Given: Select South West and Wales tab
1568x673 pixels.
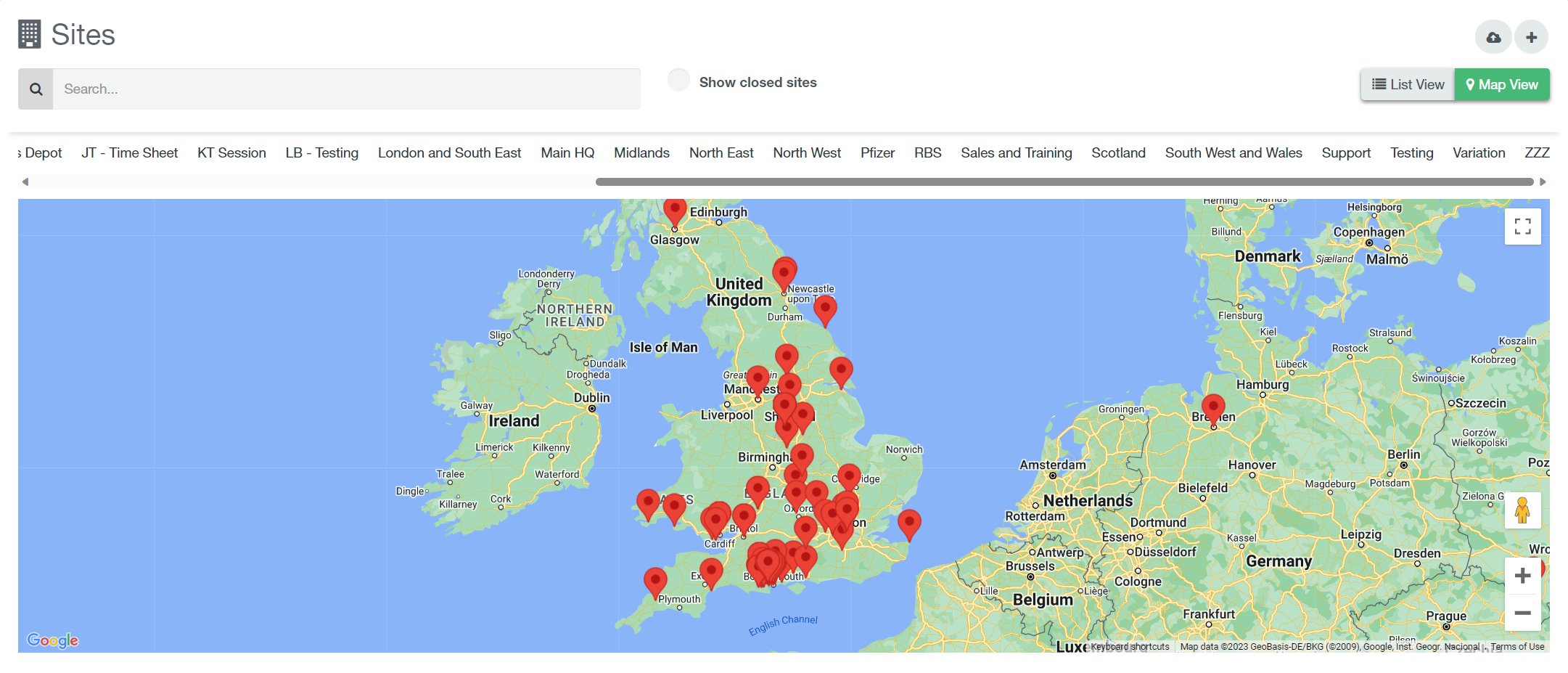Looking at the screenshot, I should [1234, 153].
